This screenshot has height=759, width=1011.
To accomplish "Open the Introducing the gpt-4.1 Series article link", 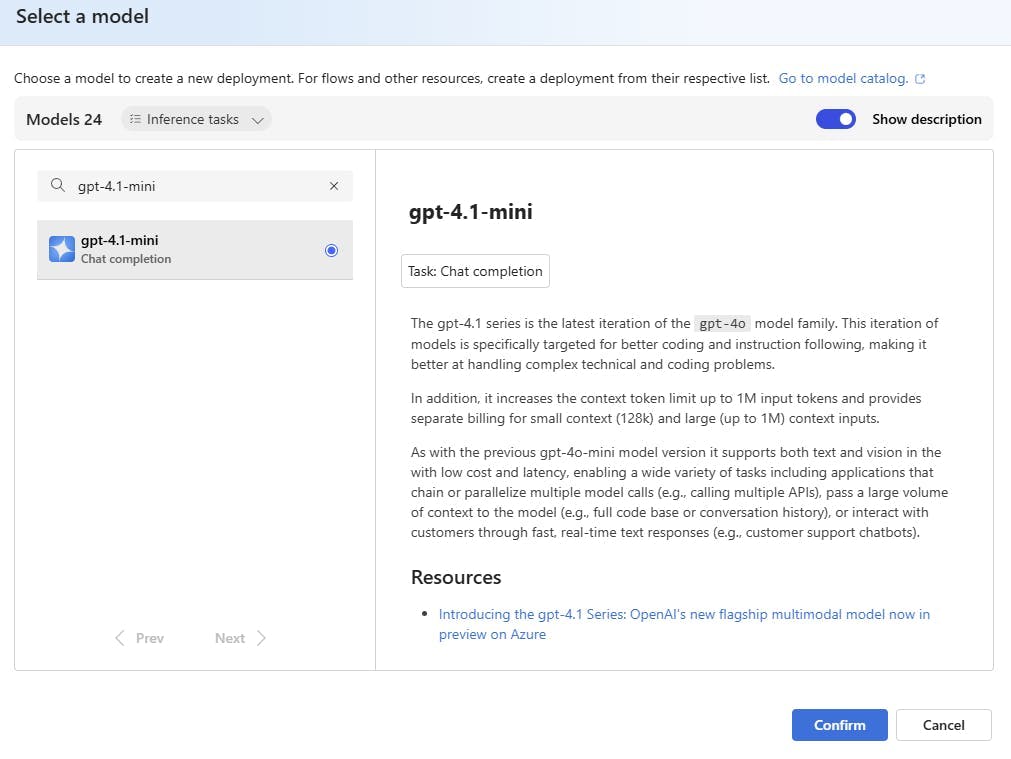I will coord(684,624).
